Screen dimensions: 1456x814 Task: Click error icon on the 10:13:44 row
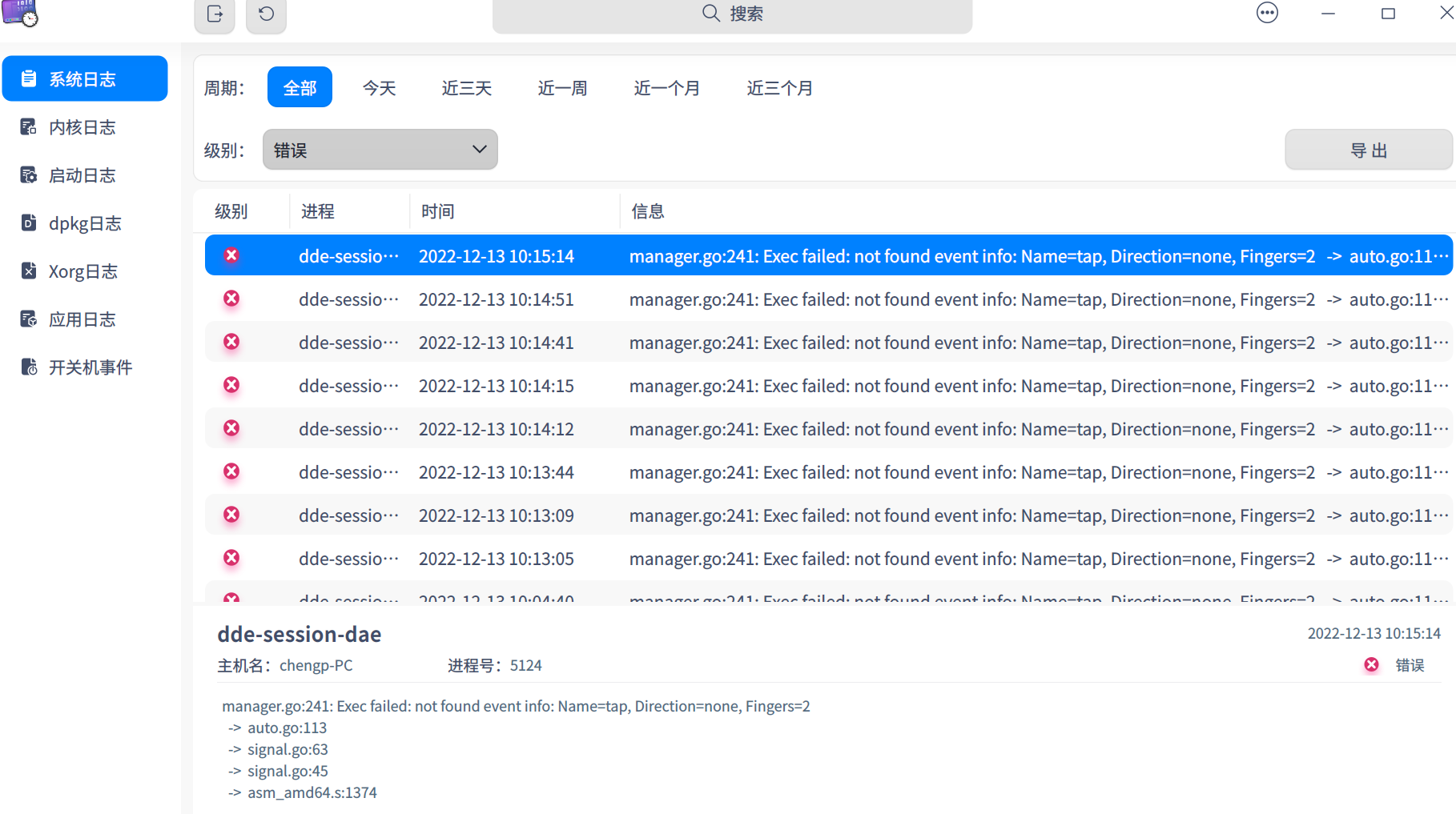(231, 471)
